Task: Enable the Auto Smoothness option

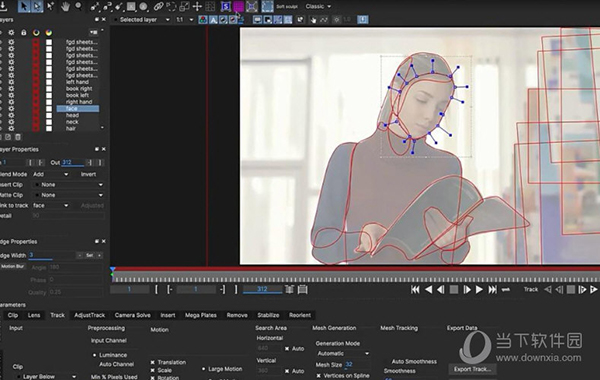Action: point(414,361)
